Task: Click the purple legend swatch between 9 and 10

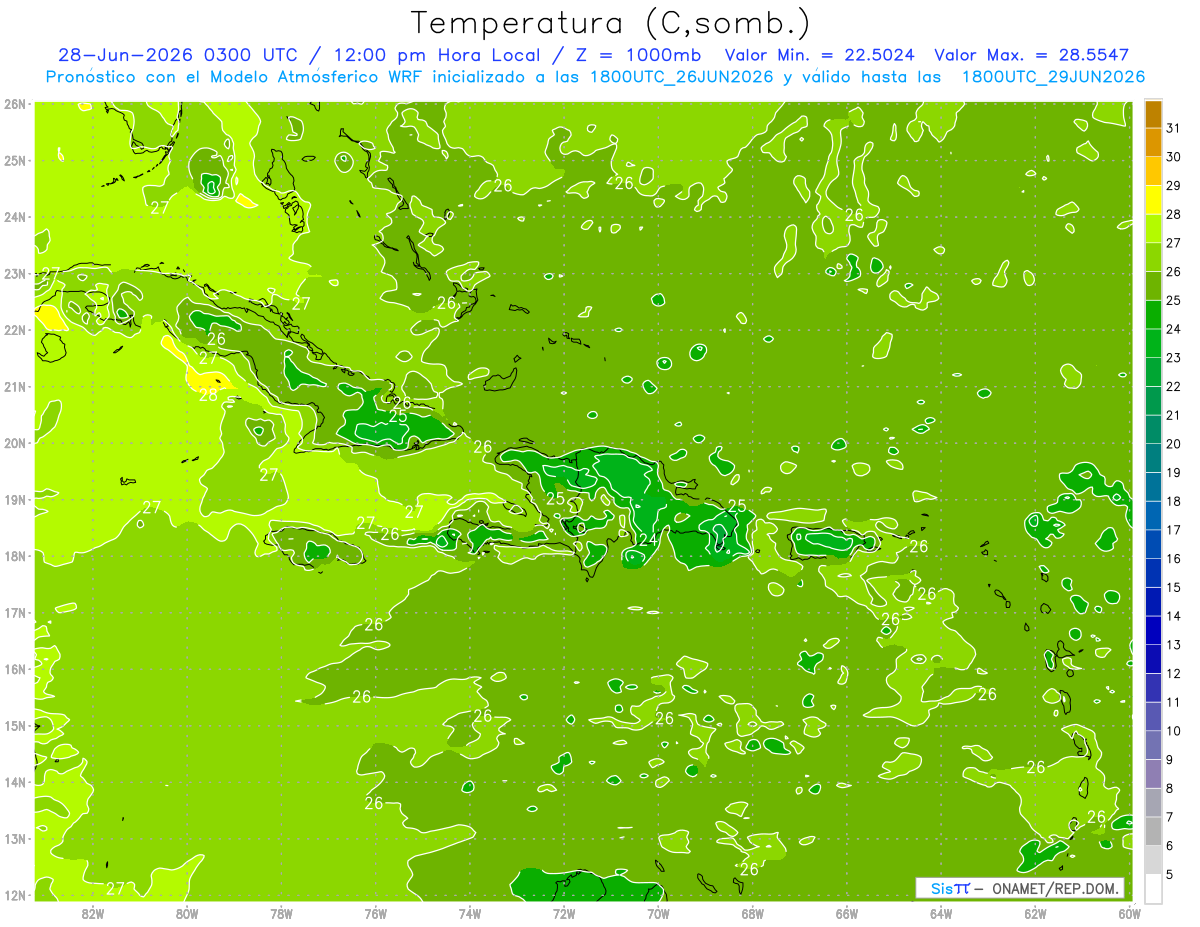Action: [x=1153, y=745]
